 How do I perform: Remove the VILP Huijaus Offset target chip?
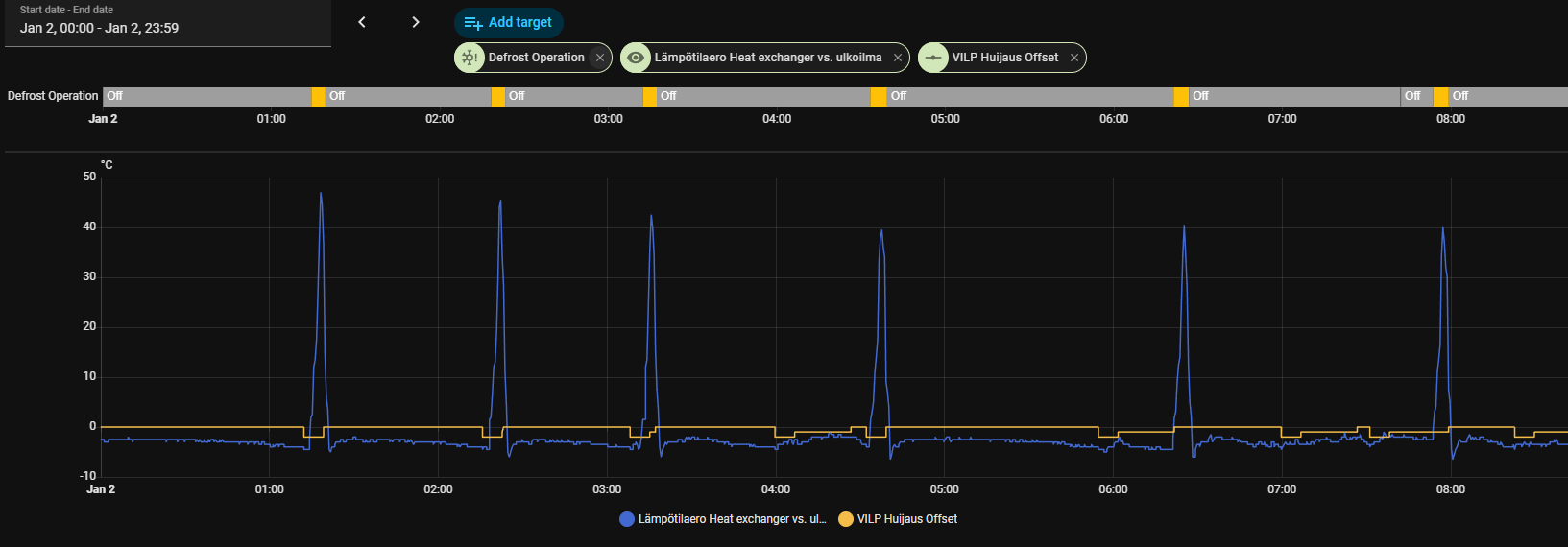1074,58
